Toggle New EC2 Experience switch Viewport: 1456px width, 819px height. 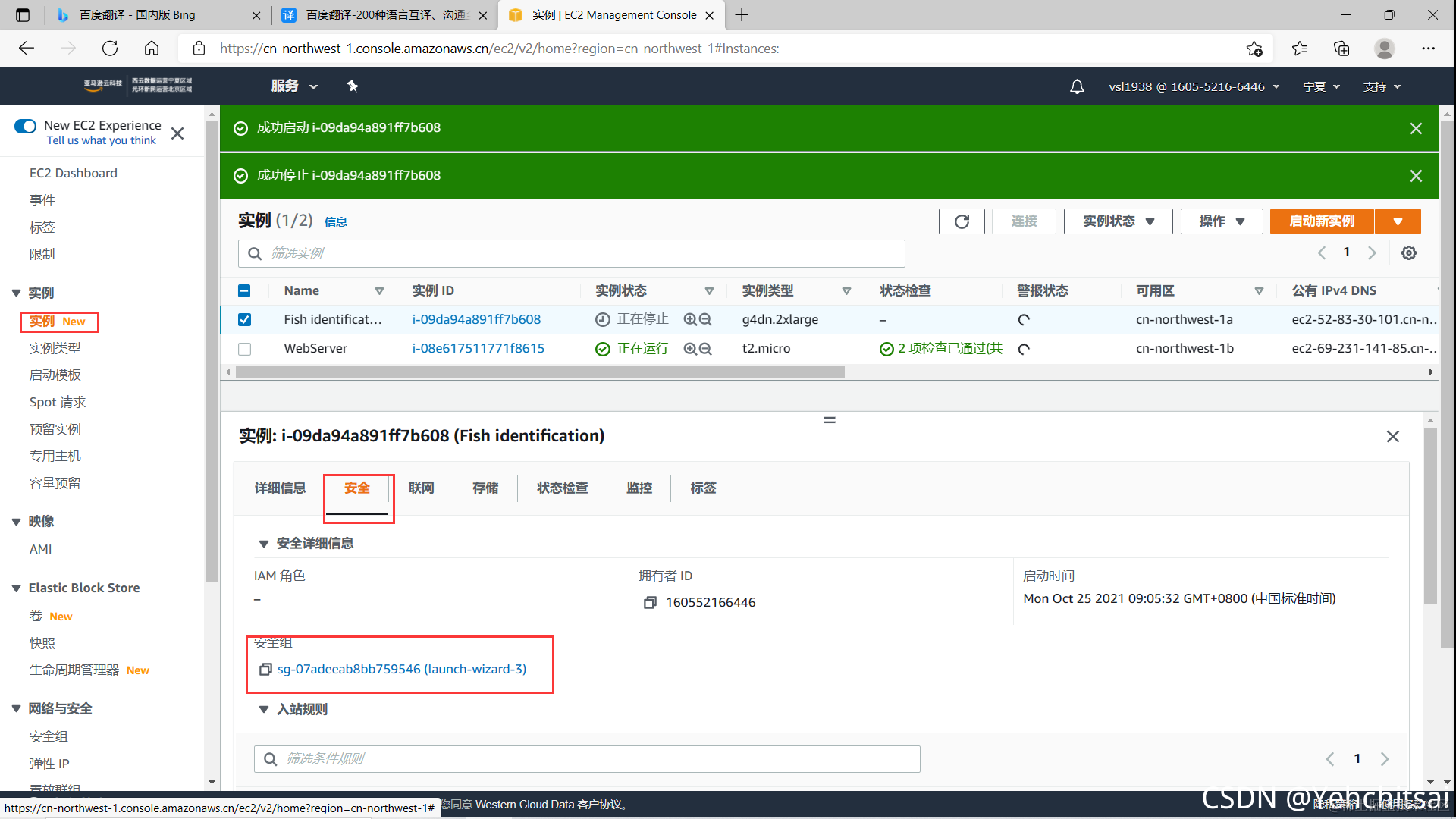point(25,126)
